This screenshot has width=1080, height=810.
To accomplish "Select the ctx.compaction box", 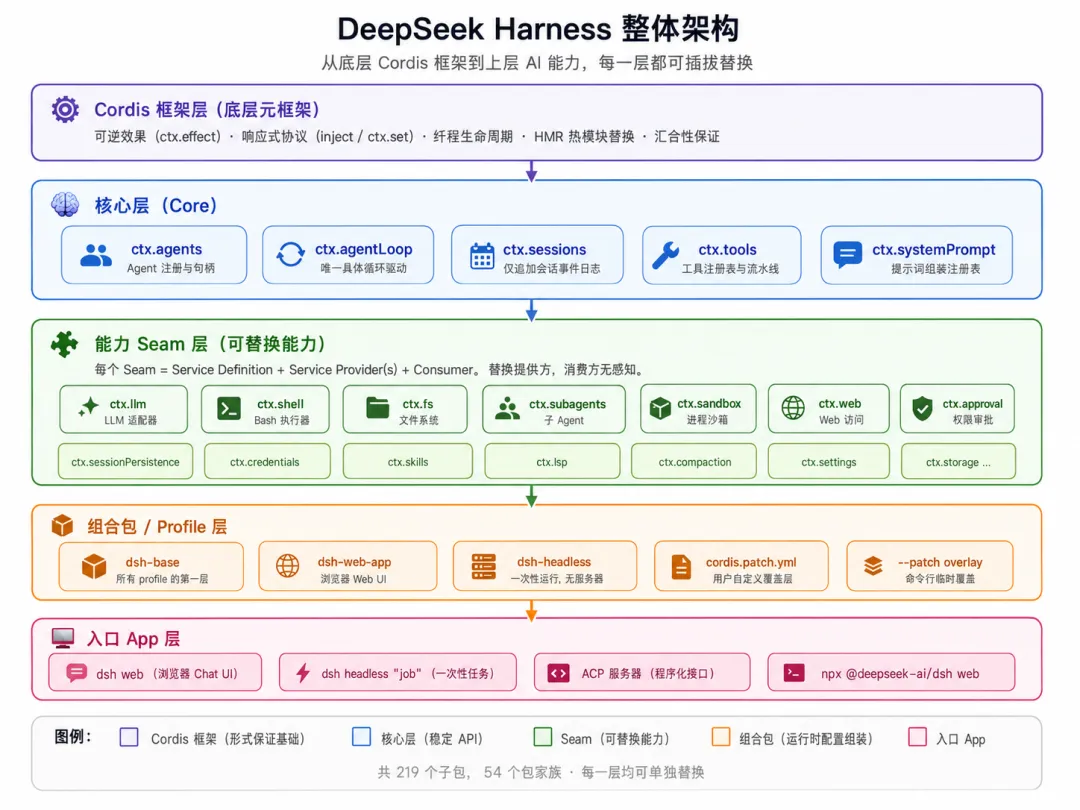I will 694,461.
